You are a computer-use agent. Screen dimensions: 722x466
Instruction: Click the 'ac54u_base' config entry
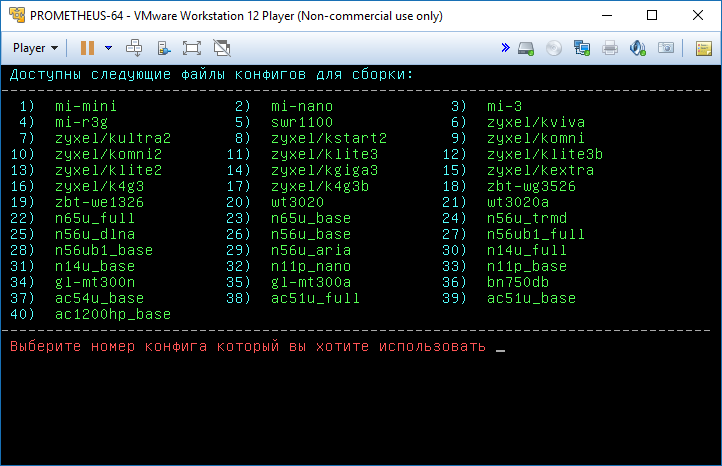99,298
